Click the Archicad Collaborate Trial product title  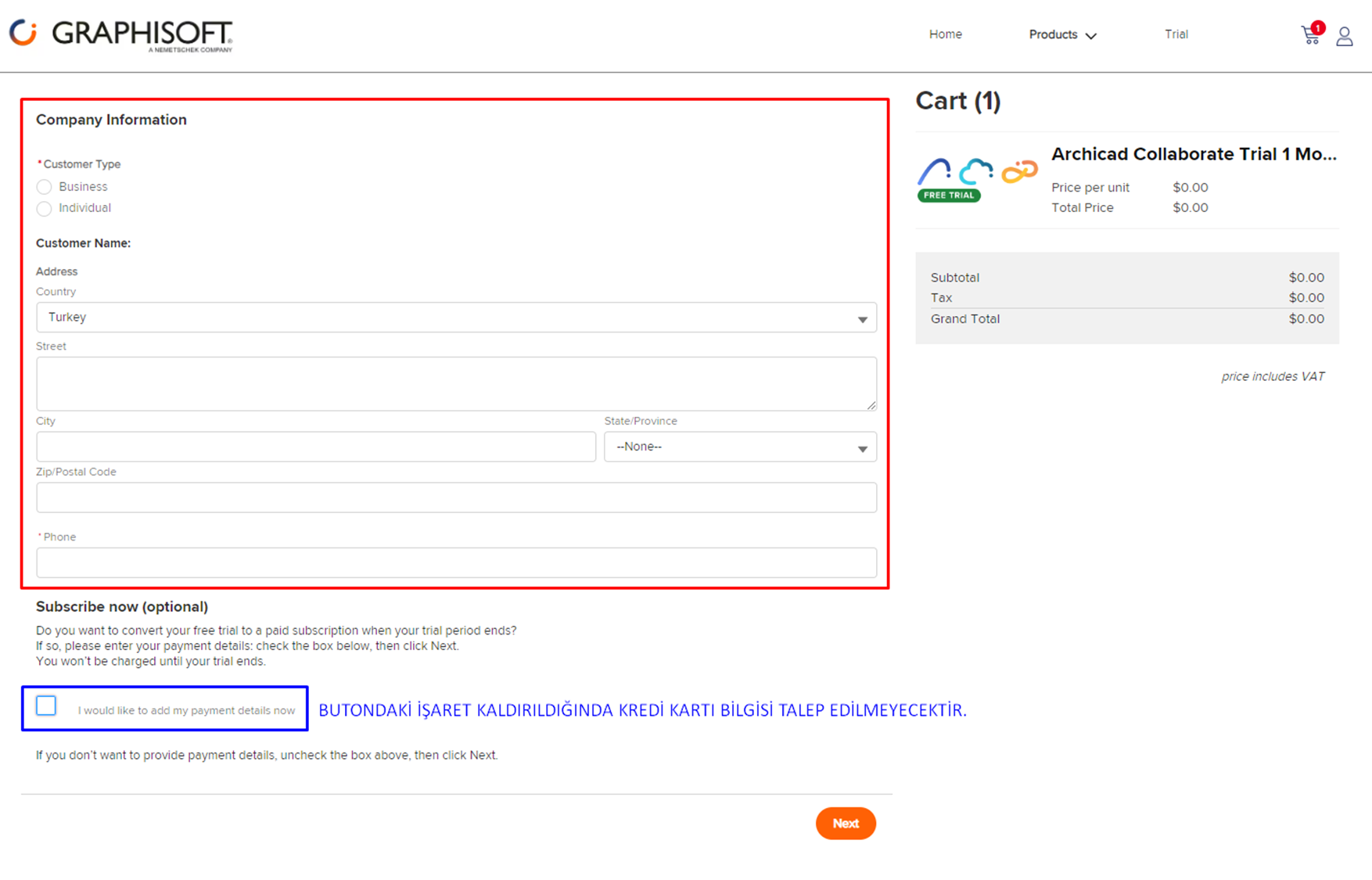click(x=1194, y=154)
